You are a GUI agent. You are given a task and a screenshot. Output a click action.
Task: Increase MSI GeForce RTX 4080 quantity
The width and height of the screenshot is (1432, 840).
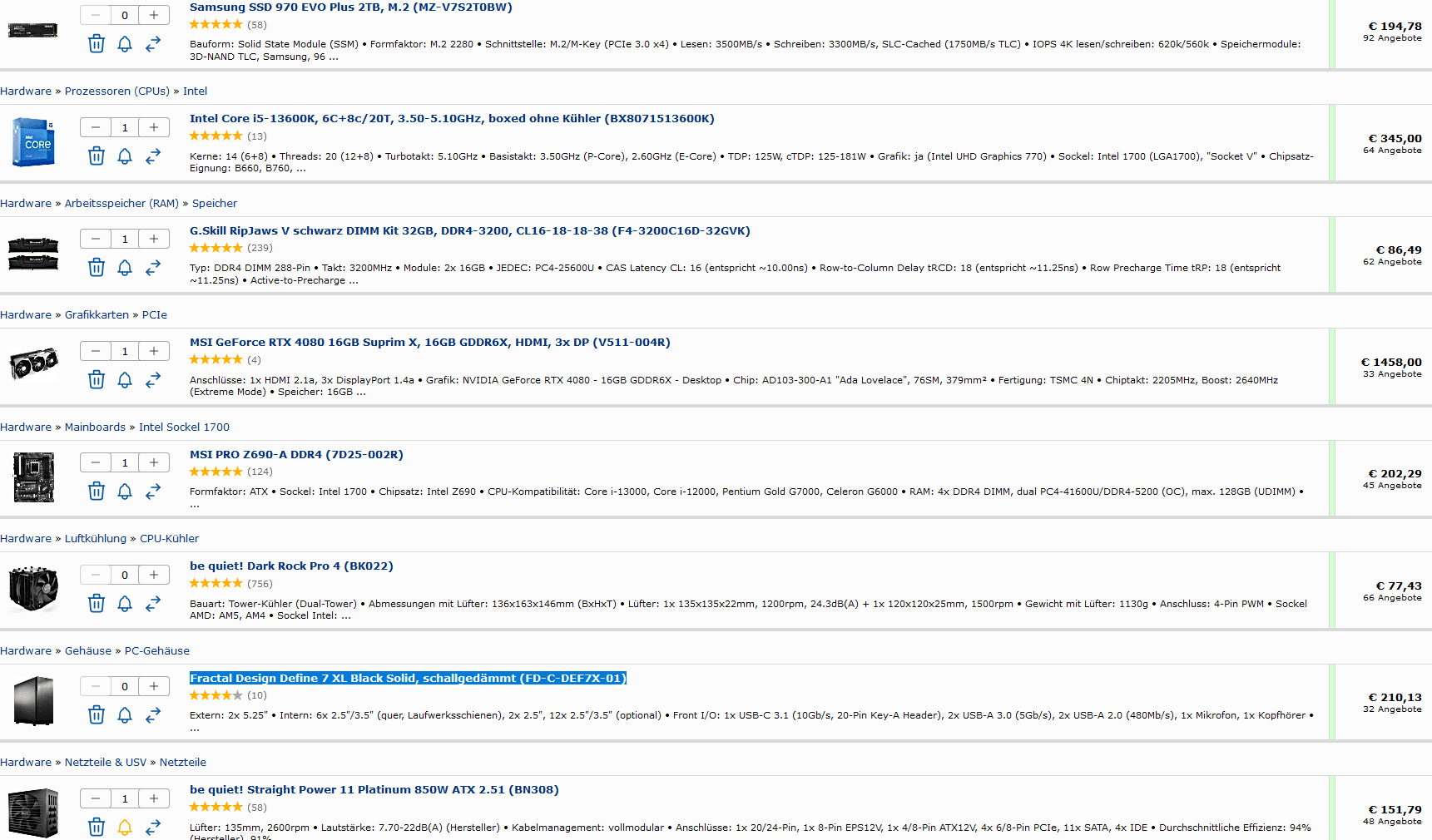click(154, 351)
